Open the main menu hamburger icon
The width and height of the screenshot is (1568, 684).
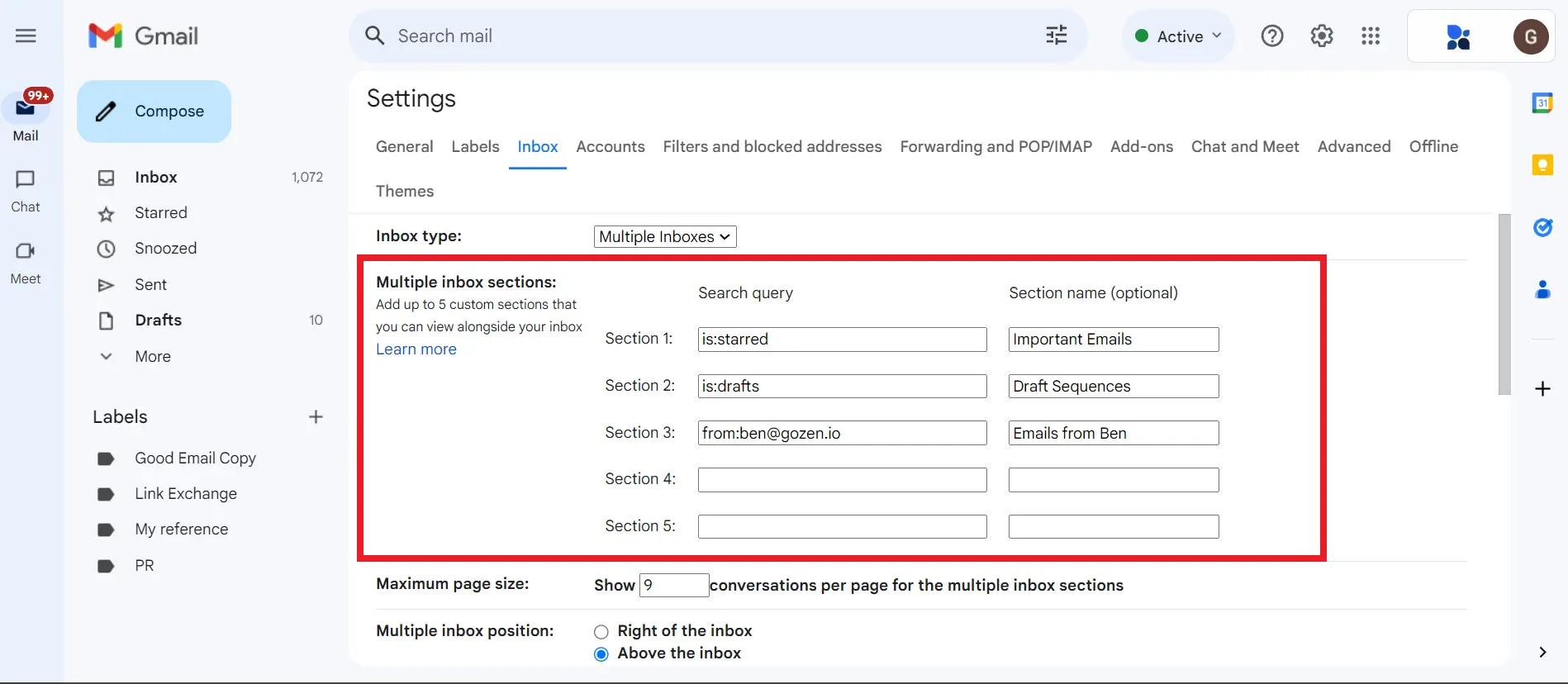pos(26,36)
